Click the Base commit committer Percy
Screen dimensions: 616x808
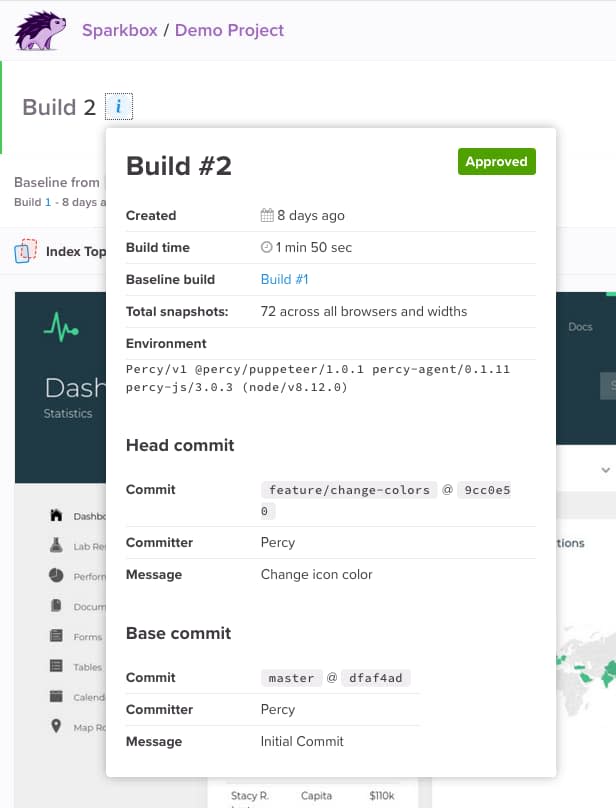(278, 710)
